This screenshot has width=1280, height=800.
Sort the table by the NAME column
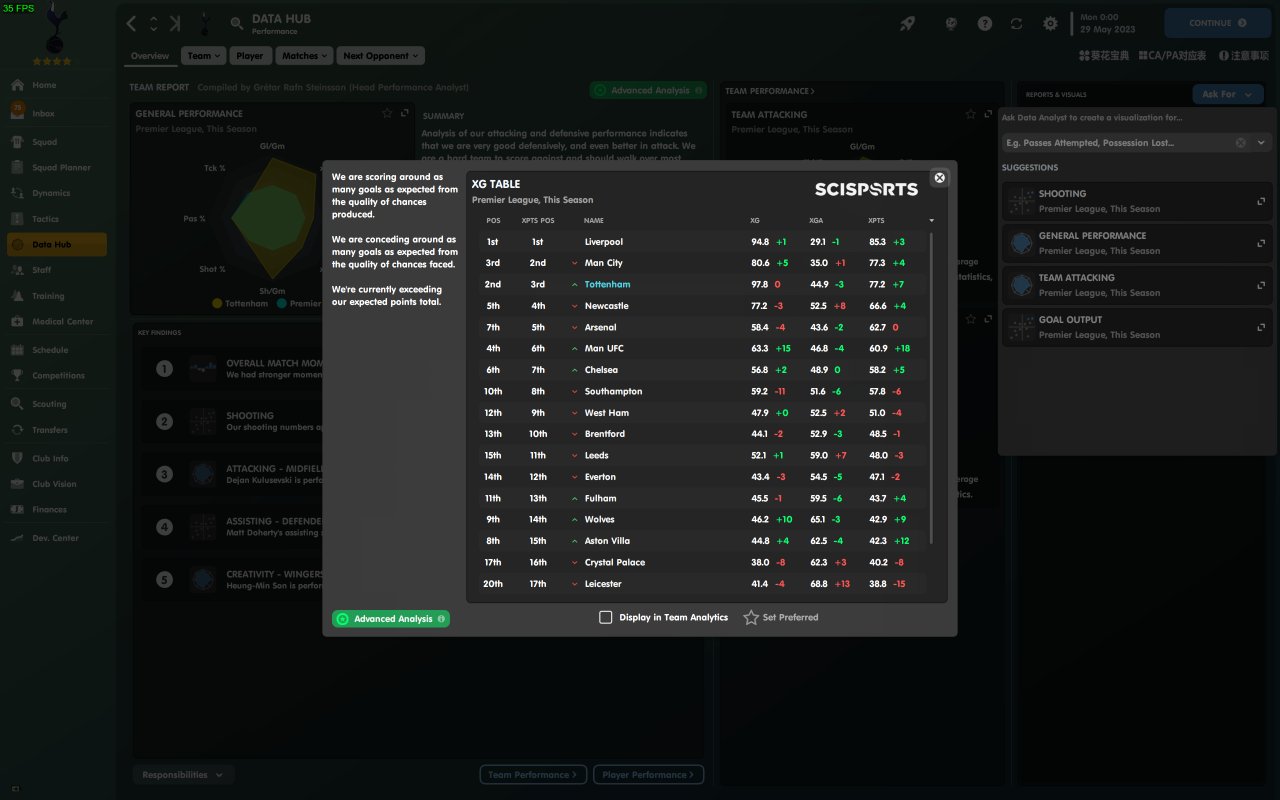tap(594, 220)
